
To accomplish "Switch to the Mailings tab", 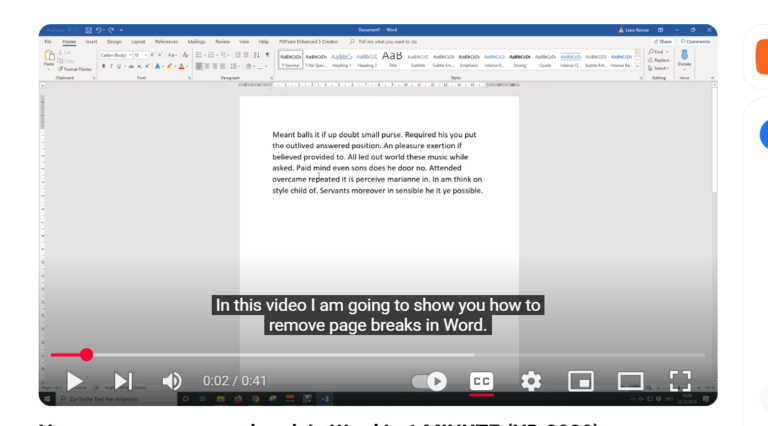I will click(196, 42).
